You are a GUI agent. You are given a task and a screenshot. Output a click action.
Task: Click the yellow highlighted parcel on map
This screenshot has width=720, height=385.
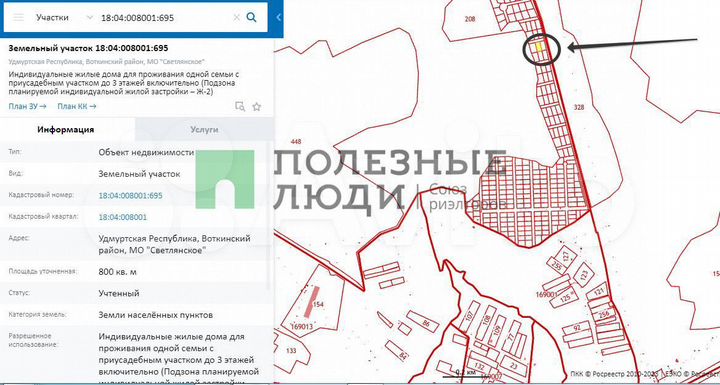pyautogui.click(x=540, y=47)
